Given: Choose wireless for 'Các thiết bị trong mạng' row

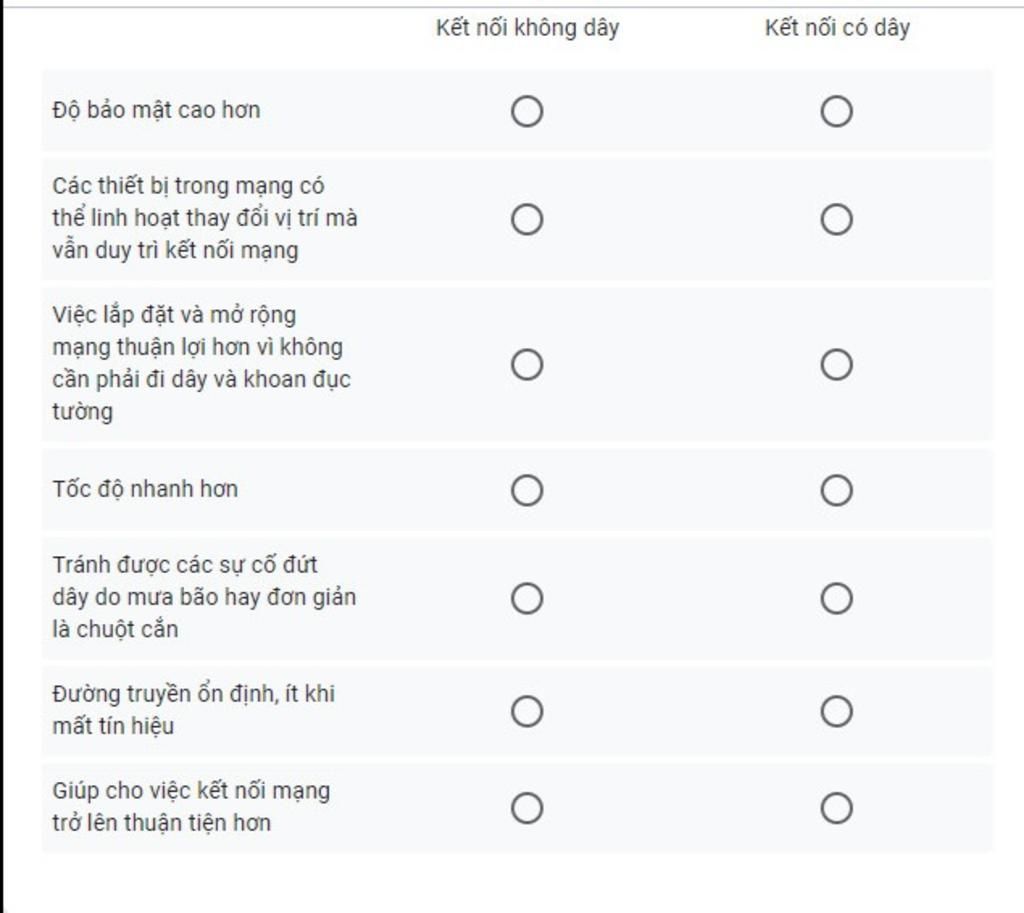Looking at the screenshot, I should pyautogui.click(x=527, y=219).
